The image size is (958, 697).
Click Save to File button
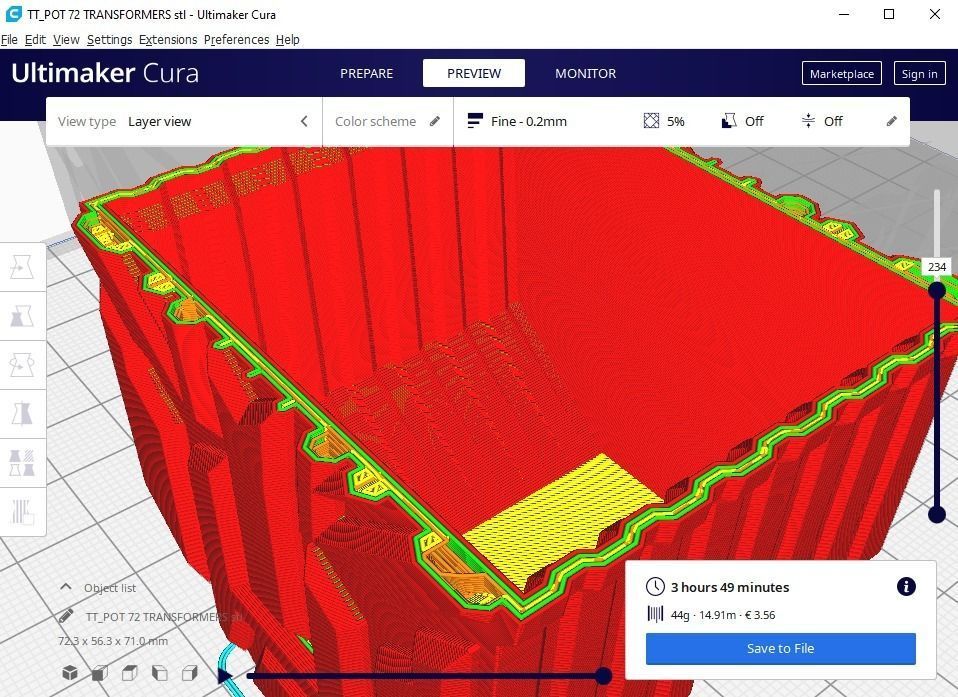(780, 648)
